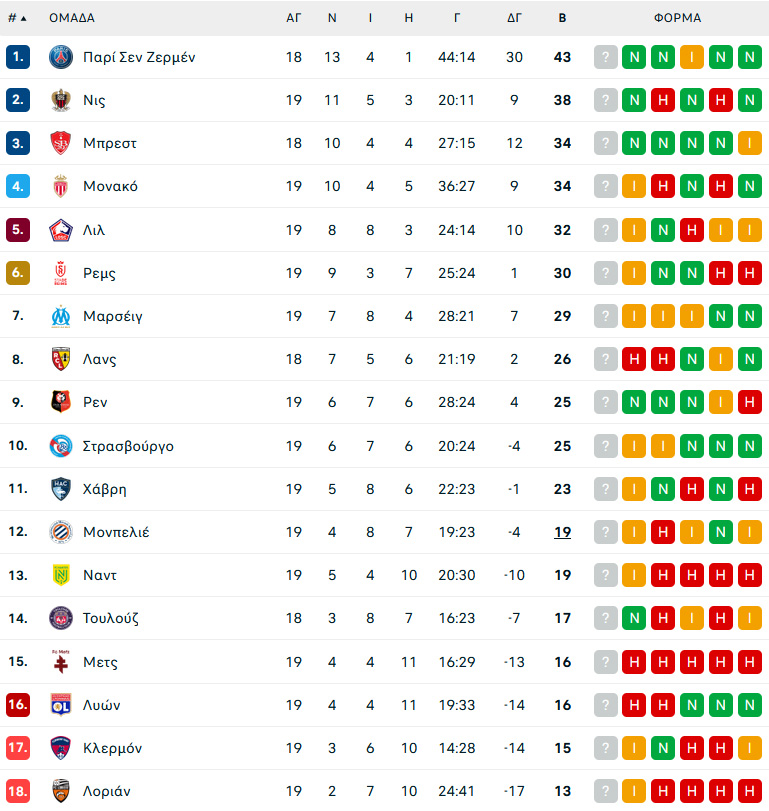This screenshot has width=769, height=811.
Task: Sort by the ΔΓ goal difference header
Action: click(x=514, y=18)
